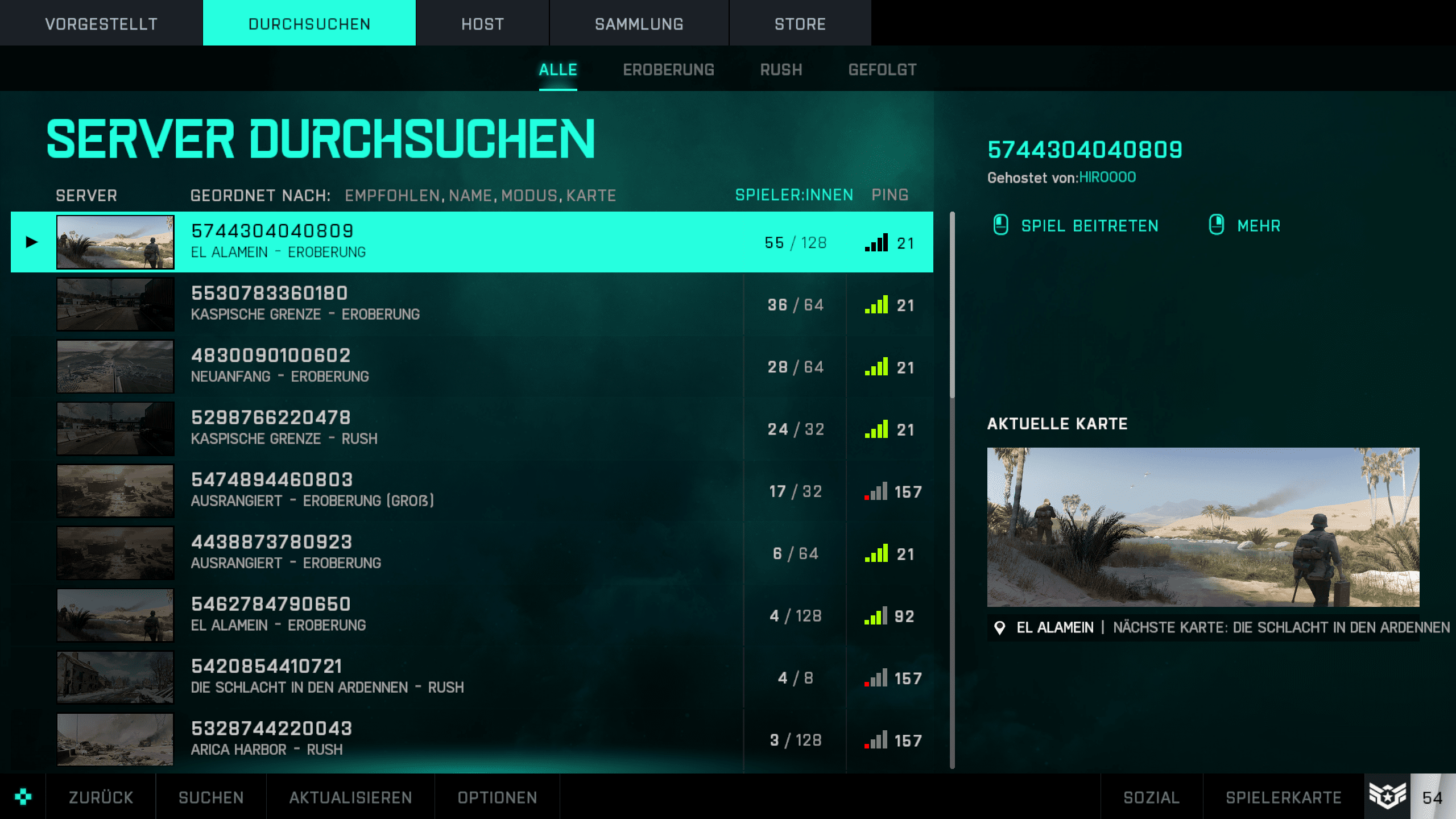This screenshot has height=819, width=1456.
Task: Sort servers by Ping column header
Action: 890,195
